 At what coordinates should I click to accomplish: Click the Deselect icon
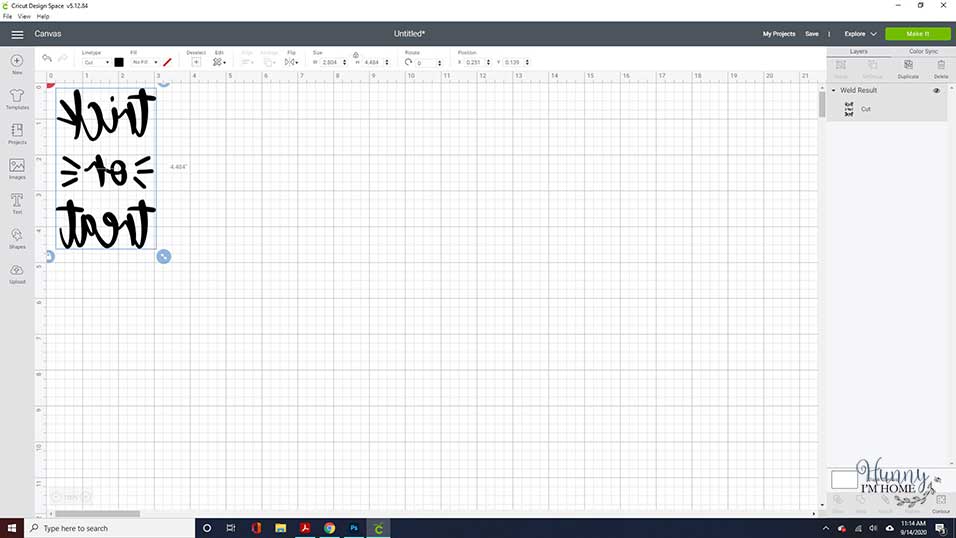(x=196, y=62)
